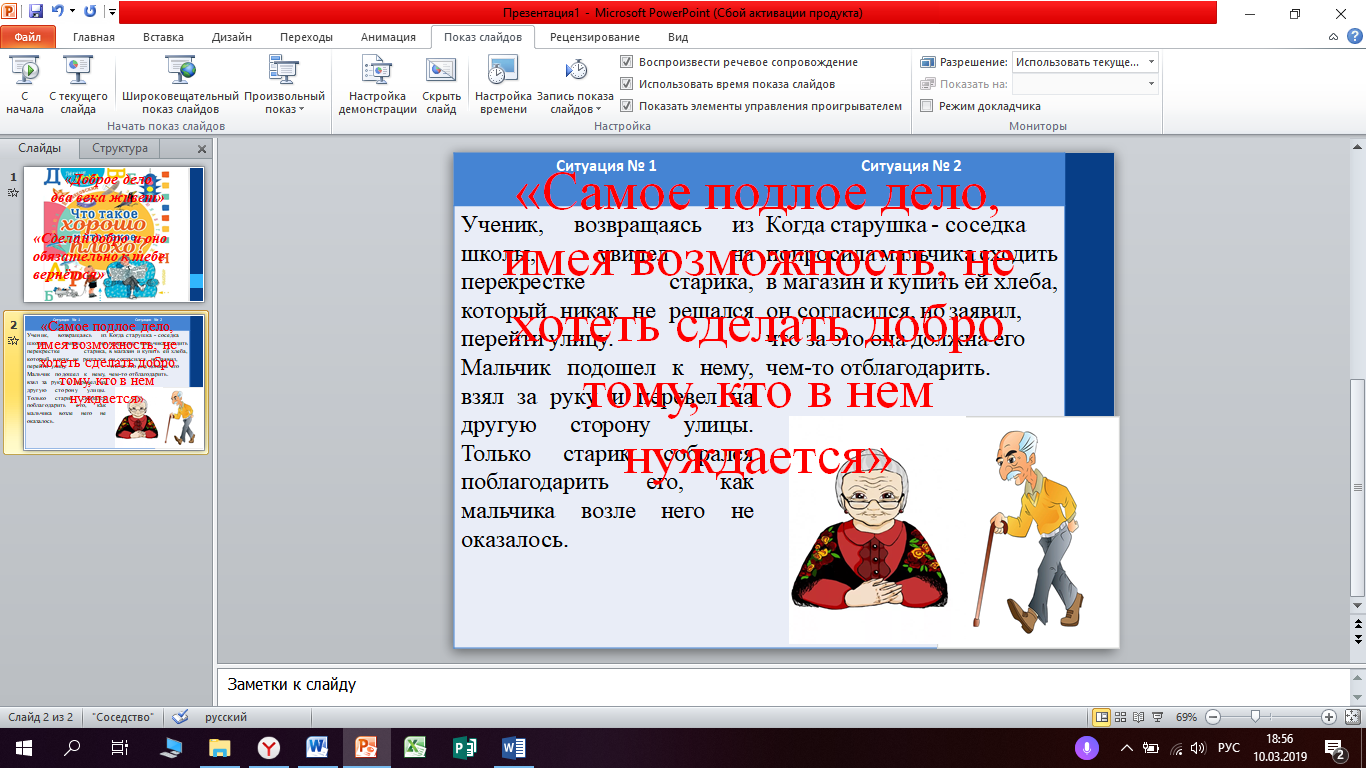Uncheck Использовать время показа слайдов
Screen dimensions: 1366x768
627,84
